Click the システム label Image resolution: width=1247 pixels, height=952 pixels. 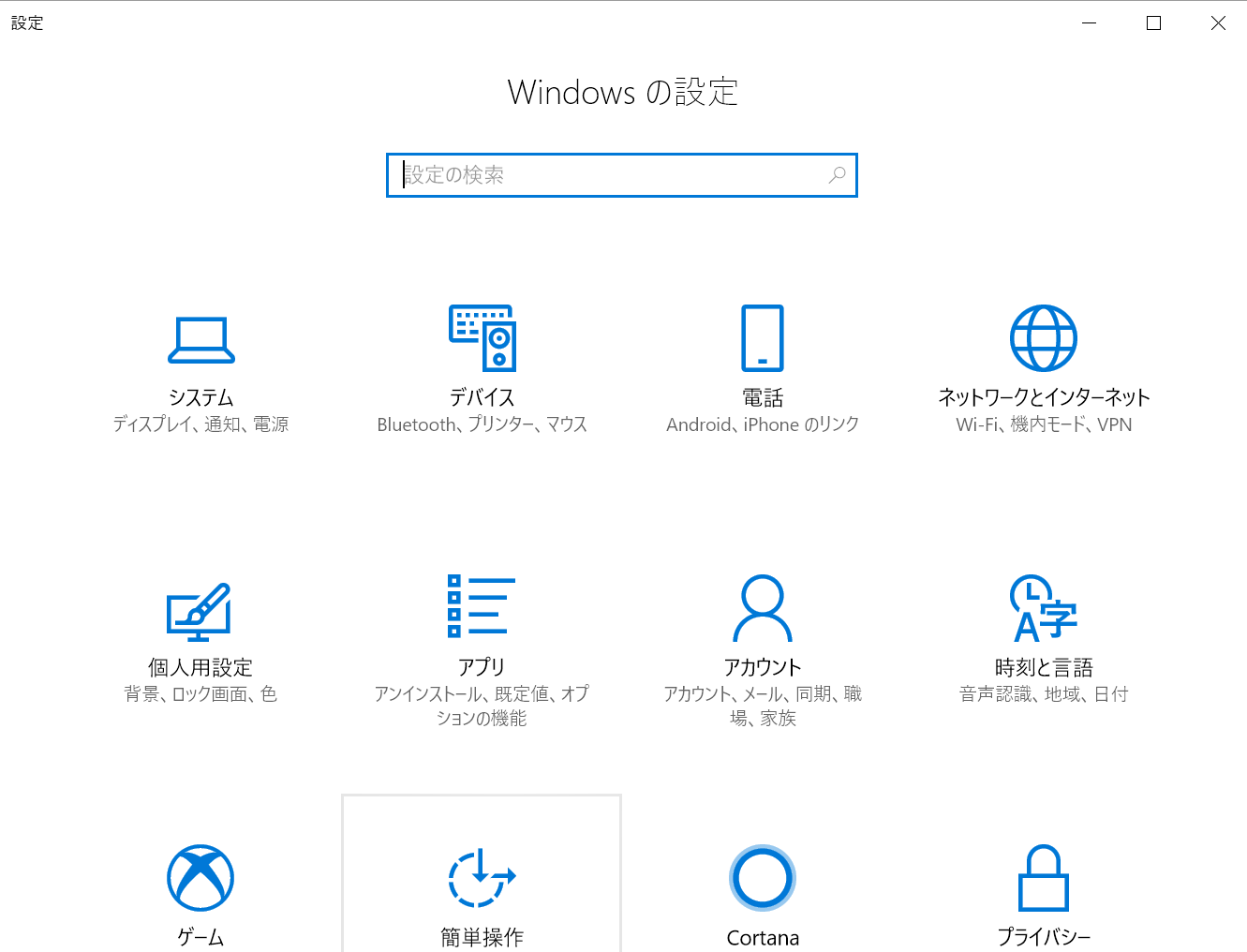[x=200, y=397]
